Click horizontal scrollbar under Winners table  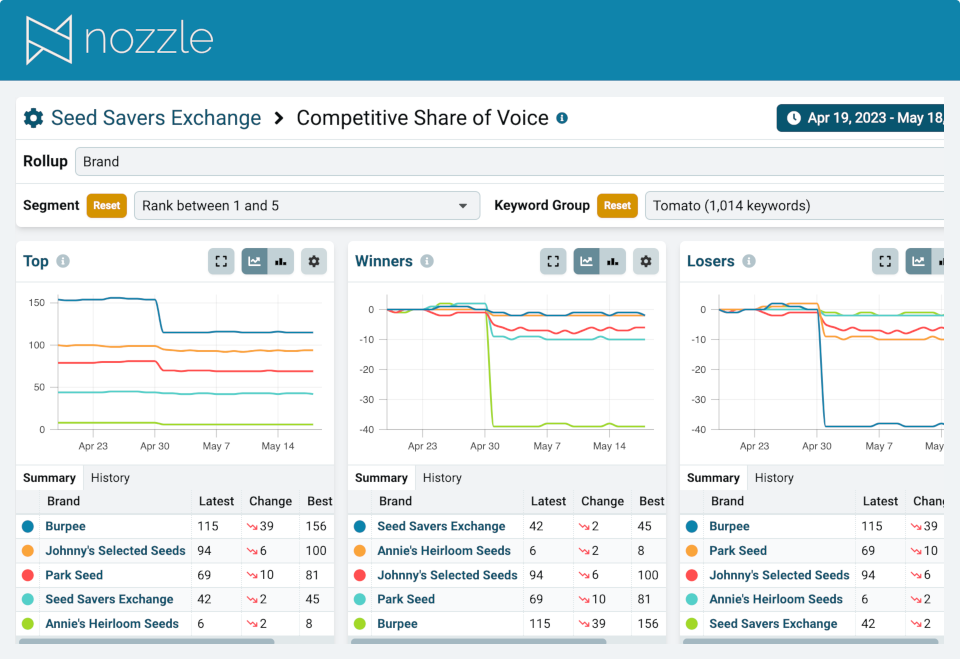[x=478, y=641]
